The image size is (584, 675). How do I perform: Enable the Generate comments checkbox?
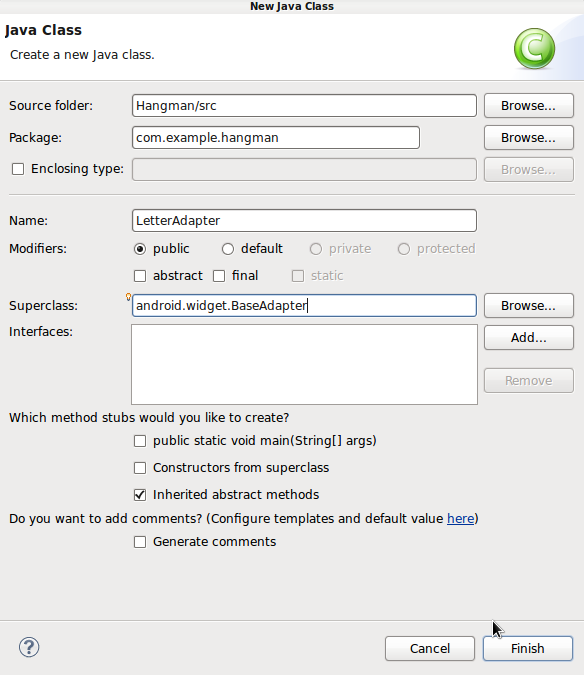click(x=140, y=542)
